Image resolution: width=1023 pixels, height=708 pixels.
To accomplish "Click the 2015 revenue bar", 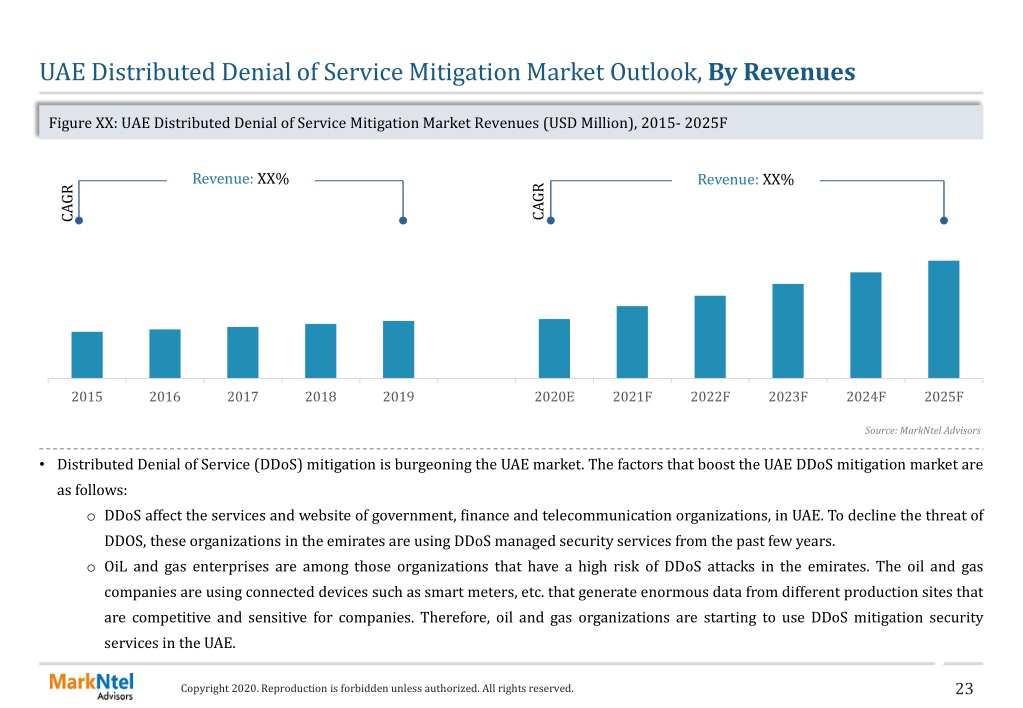I will (x=87, y=355).
